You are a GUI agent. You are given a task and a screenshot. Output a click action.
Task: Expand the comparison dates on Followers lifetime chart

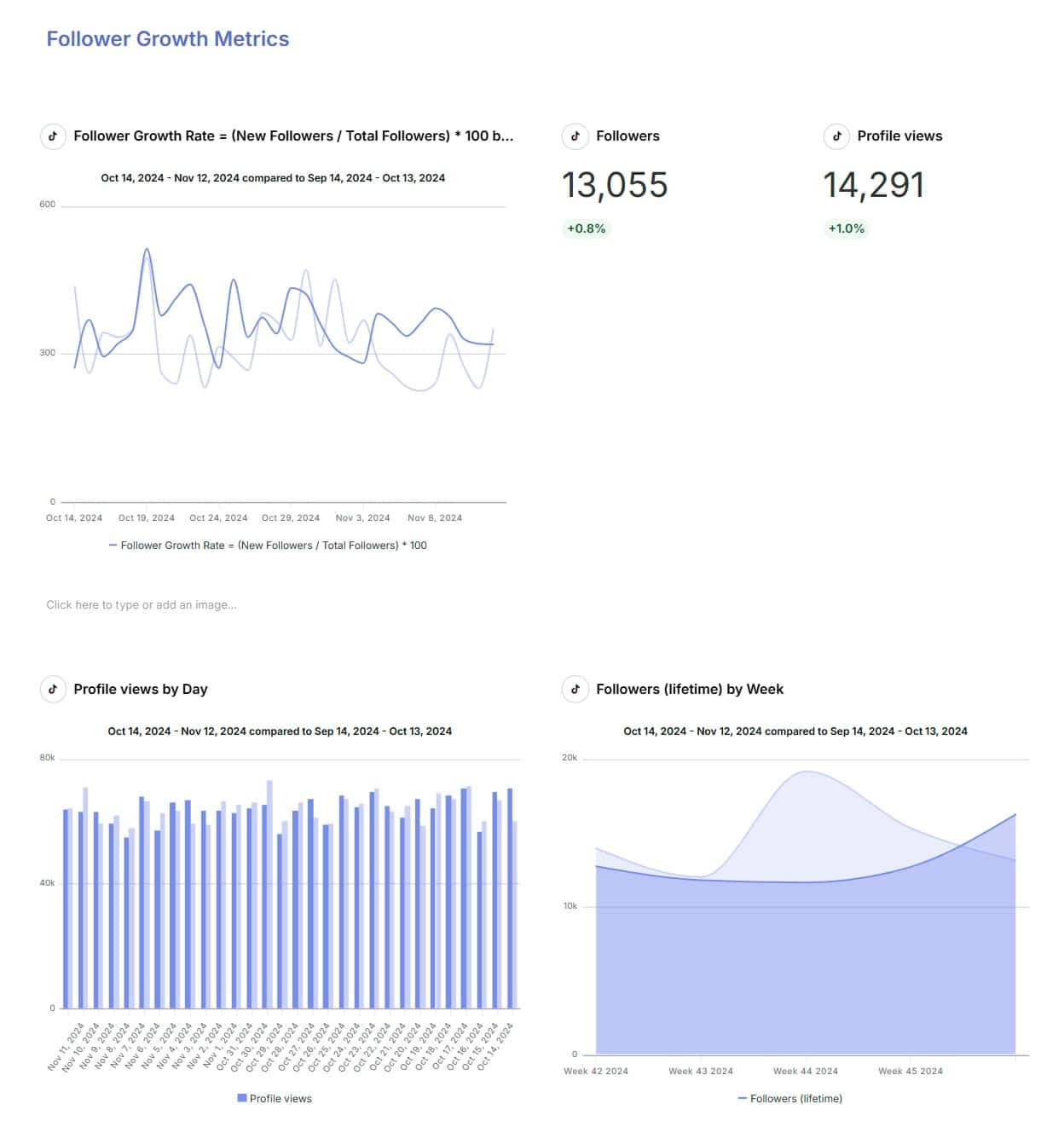[795, 731]
